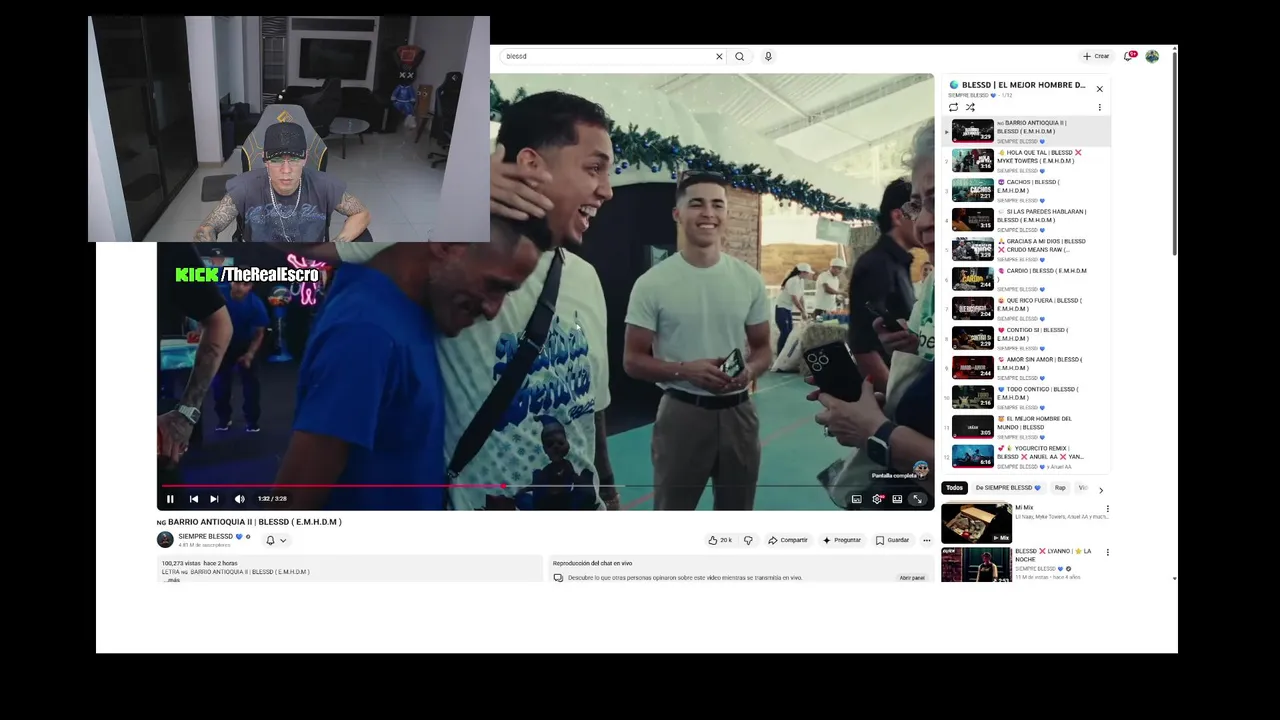Select the Rap filter chip
This screenshot has width=1280, height=720.
pyautogui.click(x=1060, y=488)
